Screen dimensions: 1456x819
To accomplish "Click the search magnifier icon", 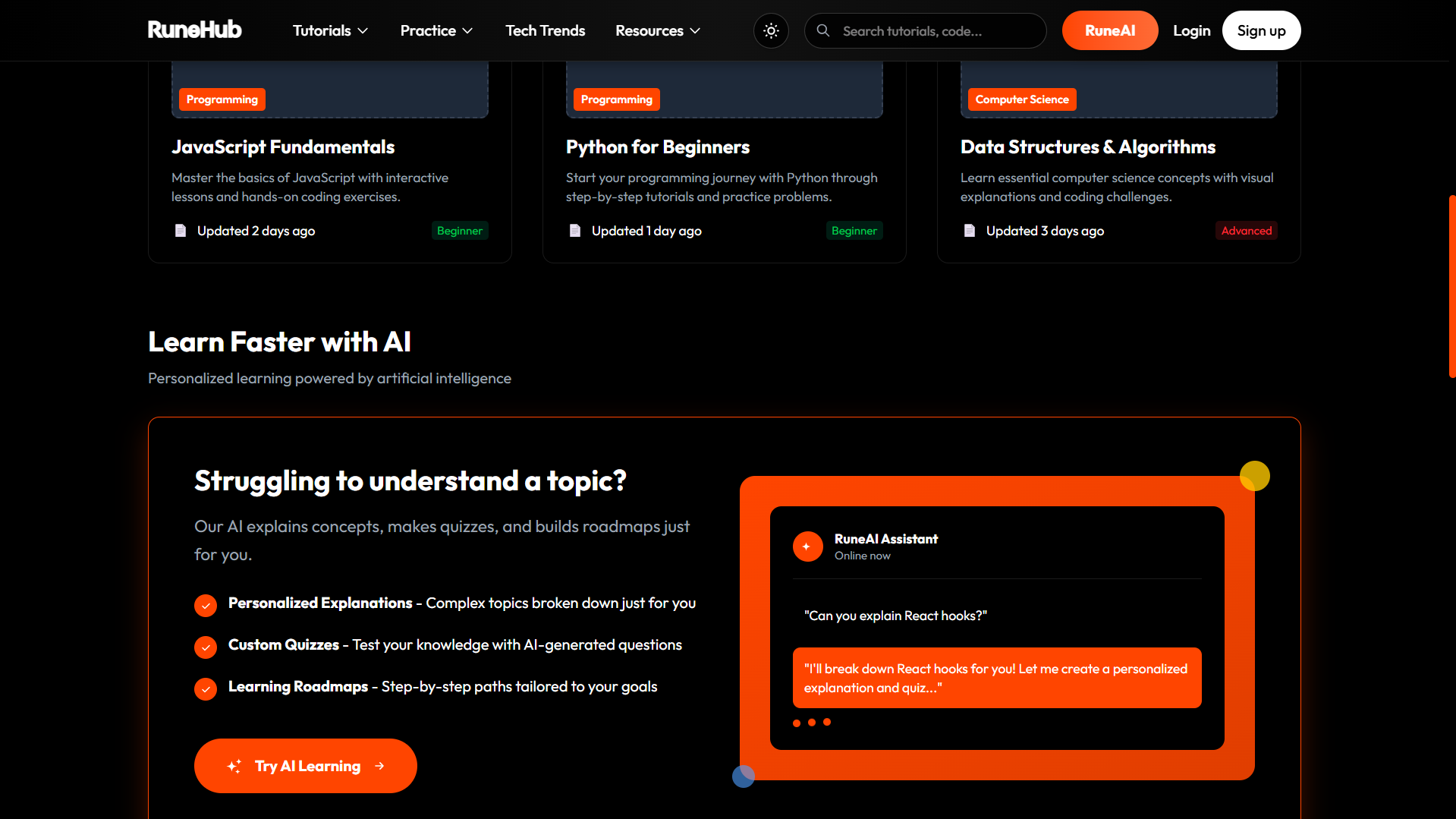I will pos(823,30).
